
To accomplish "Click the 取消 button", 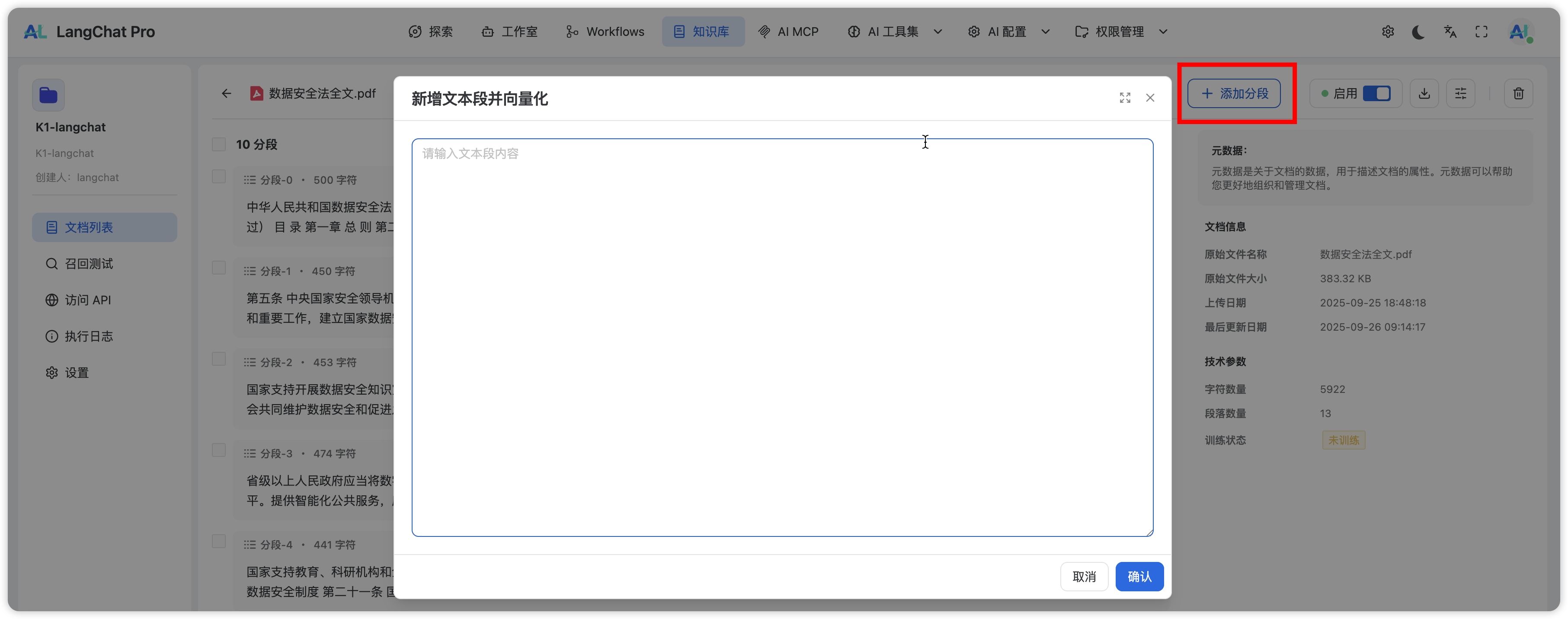I will [x=1084, y=576].
